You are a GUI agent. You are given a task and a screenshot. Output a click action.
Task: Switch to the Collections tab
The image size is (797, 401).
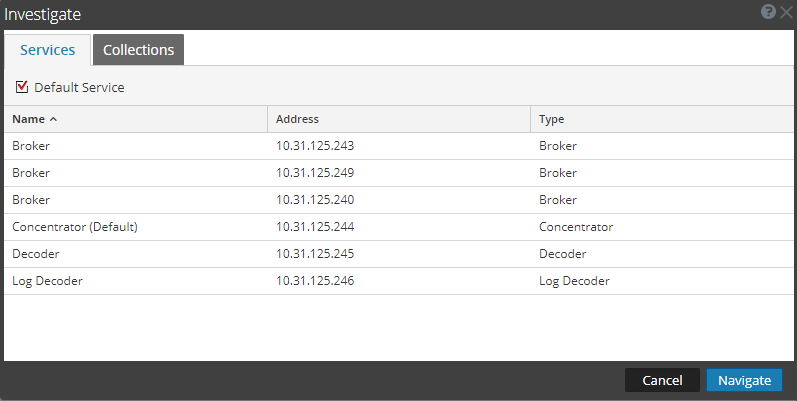coord(138,50)
